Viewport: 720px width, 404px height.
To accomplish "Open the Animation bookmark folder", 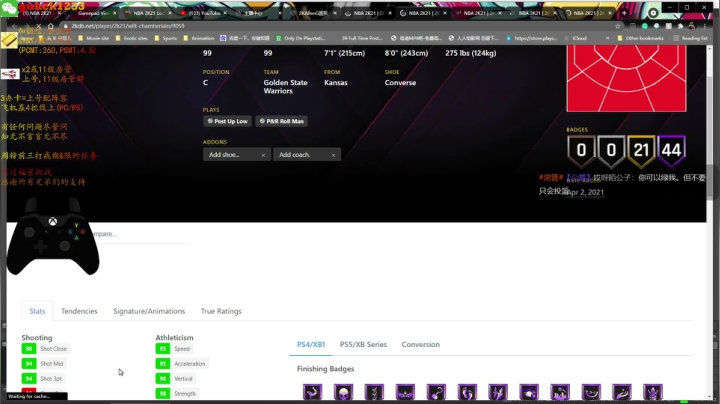I will point(199,38).
